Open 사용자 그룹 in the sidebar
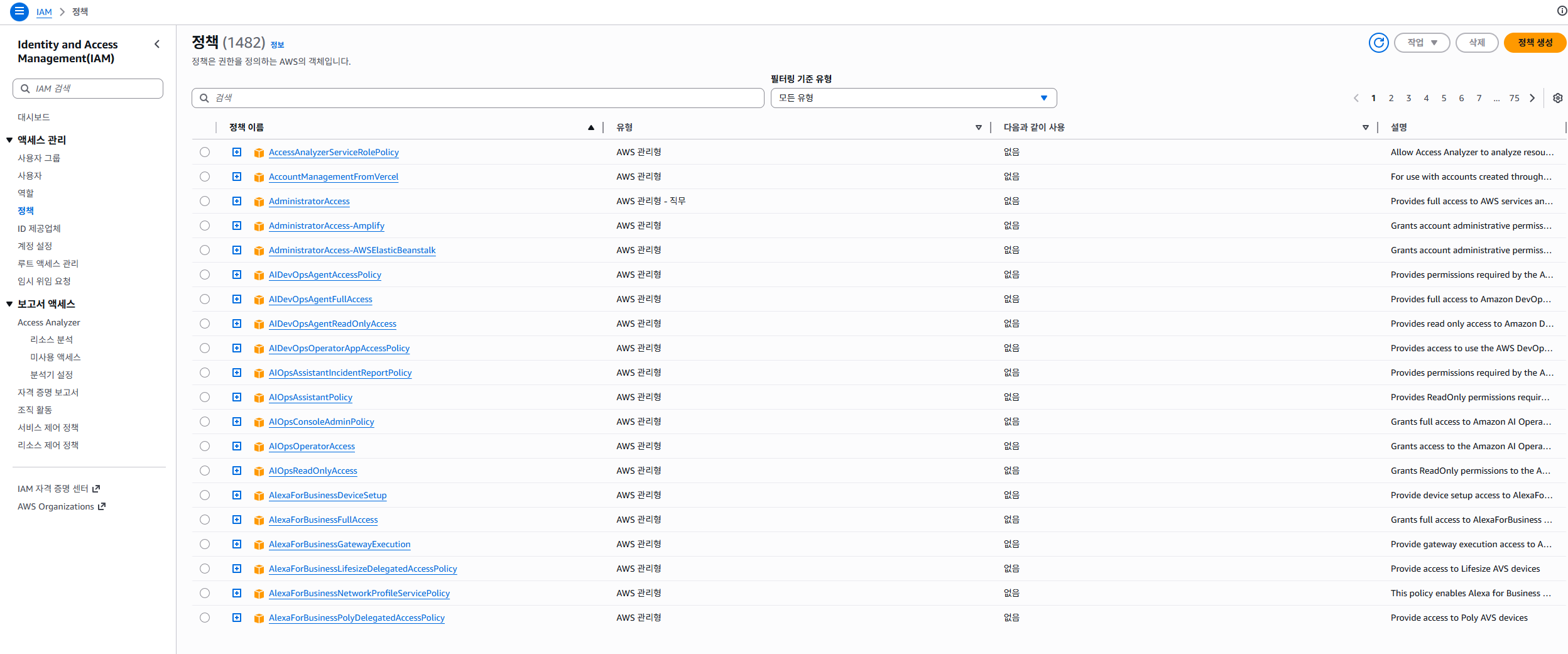 pos(39,158)
